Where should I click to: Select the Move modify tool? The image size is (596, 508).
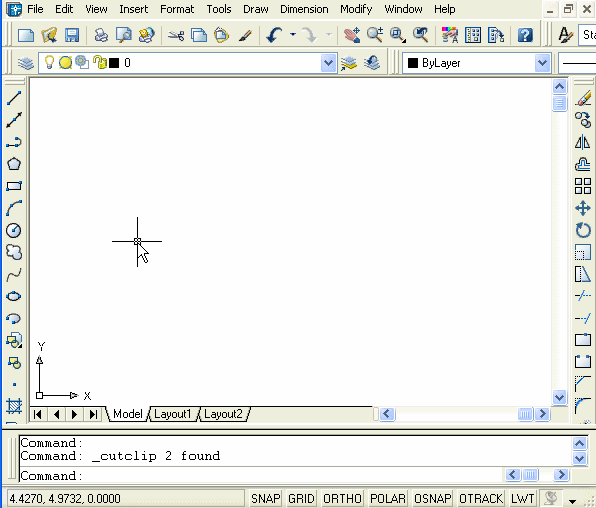[x=583, y=208]
